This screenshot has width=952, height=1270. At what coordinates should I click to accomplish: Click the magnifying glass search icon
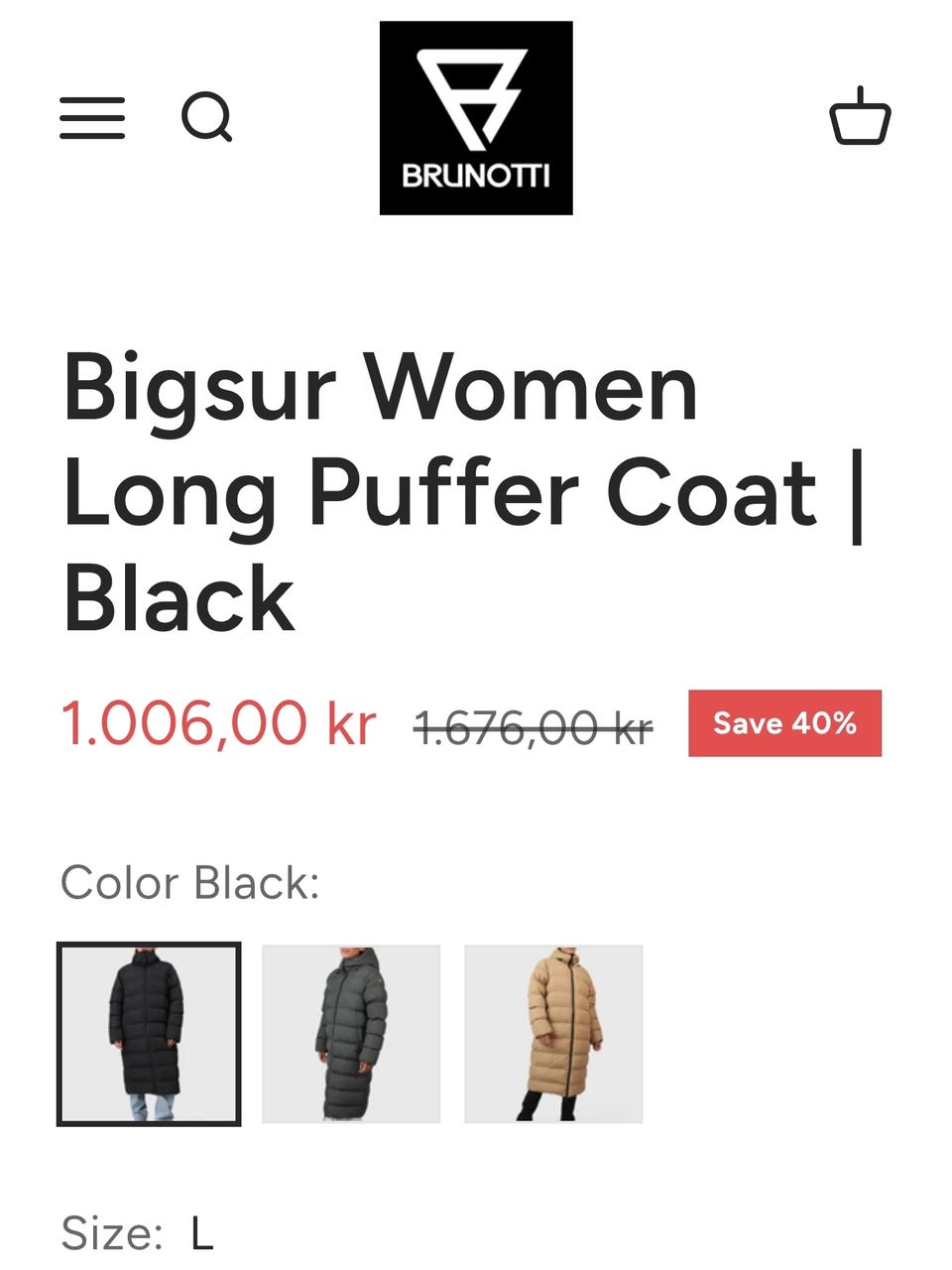pos(206,118)
